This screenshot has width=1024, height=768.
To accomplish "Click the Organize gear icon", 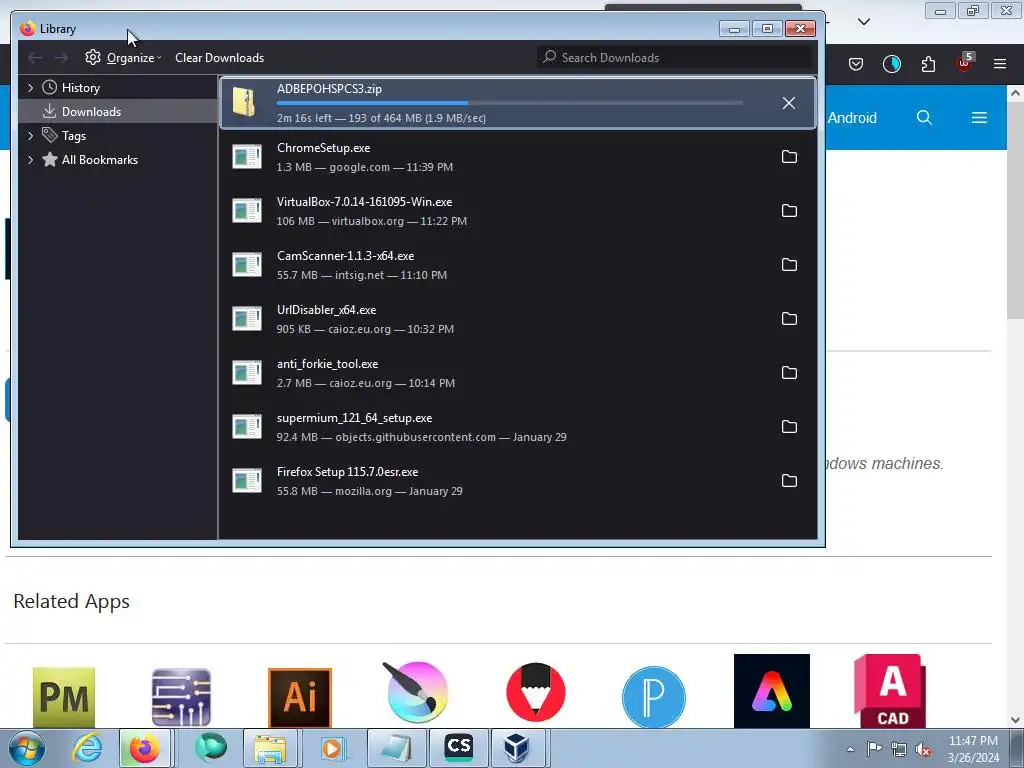I will [93, 57].
